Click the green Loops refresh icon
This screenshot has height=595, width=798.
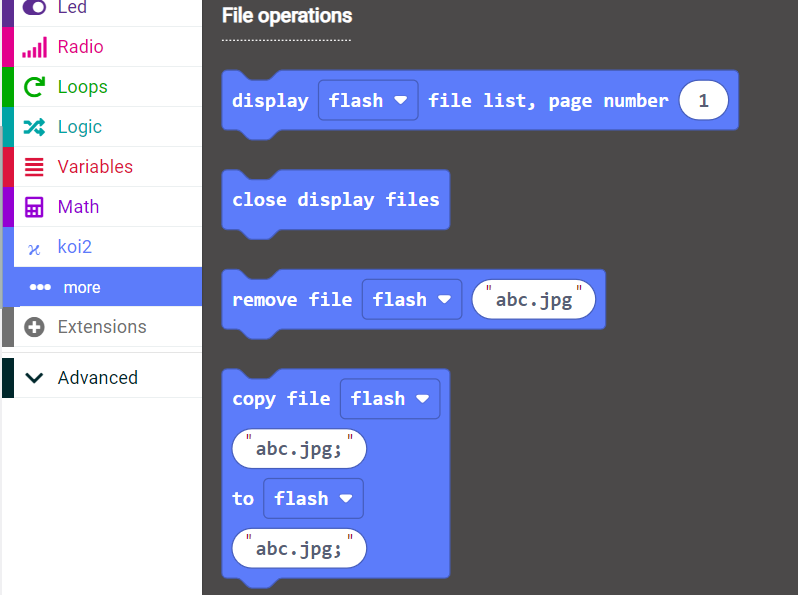34,87
